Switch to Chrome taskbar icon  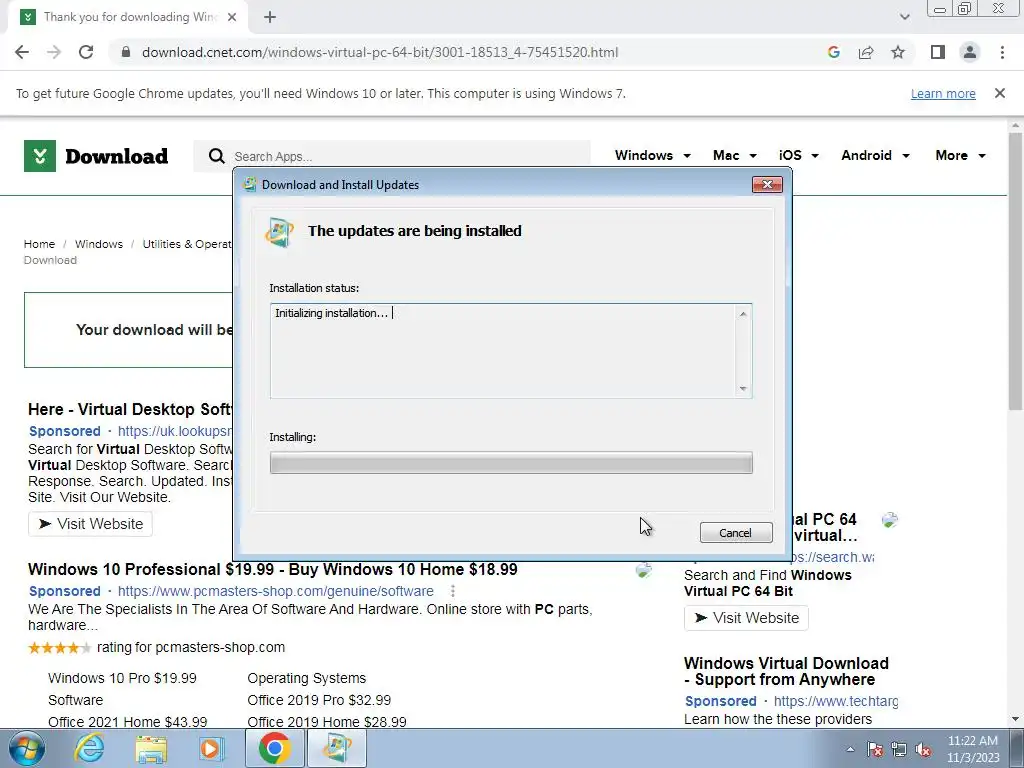pos(274,748)
